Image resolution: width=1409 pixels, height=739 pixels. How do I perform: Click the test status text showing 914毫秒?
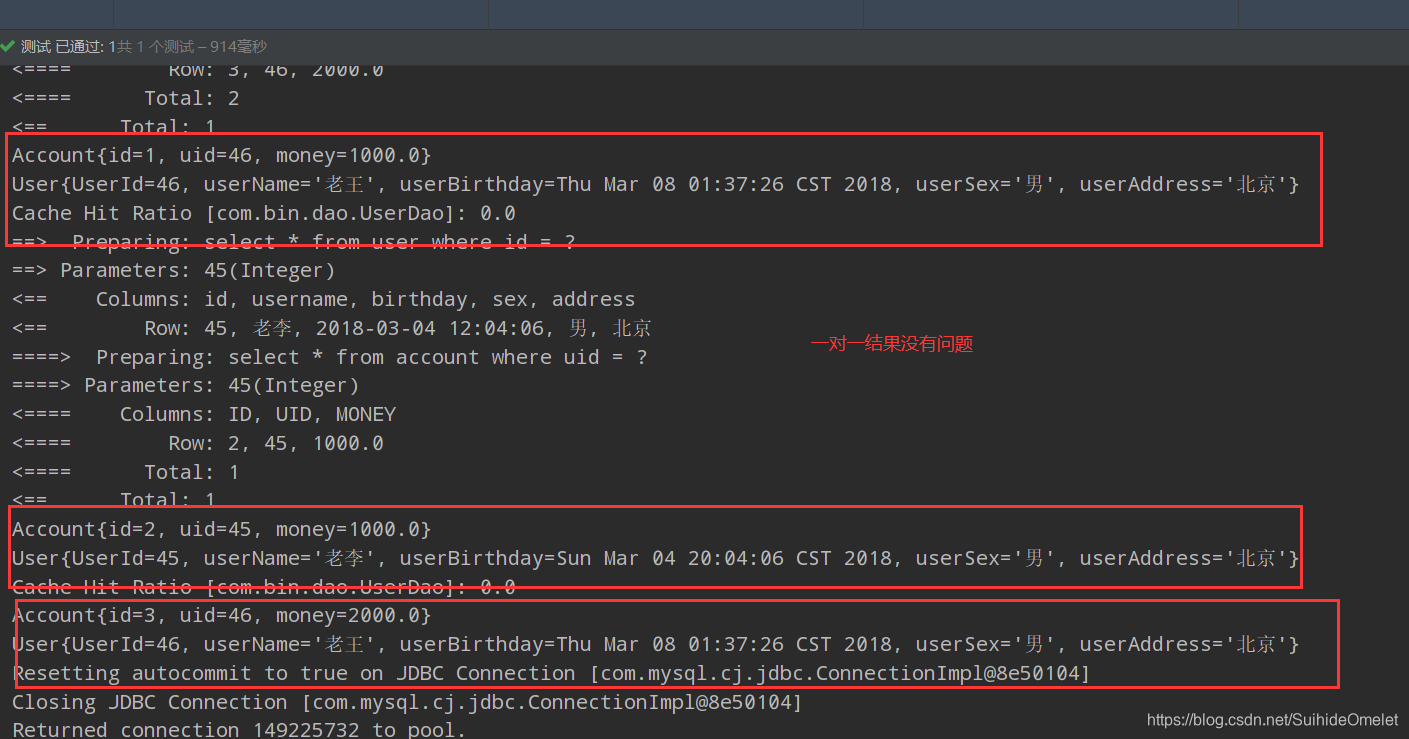[144, 46]
